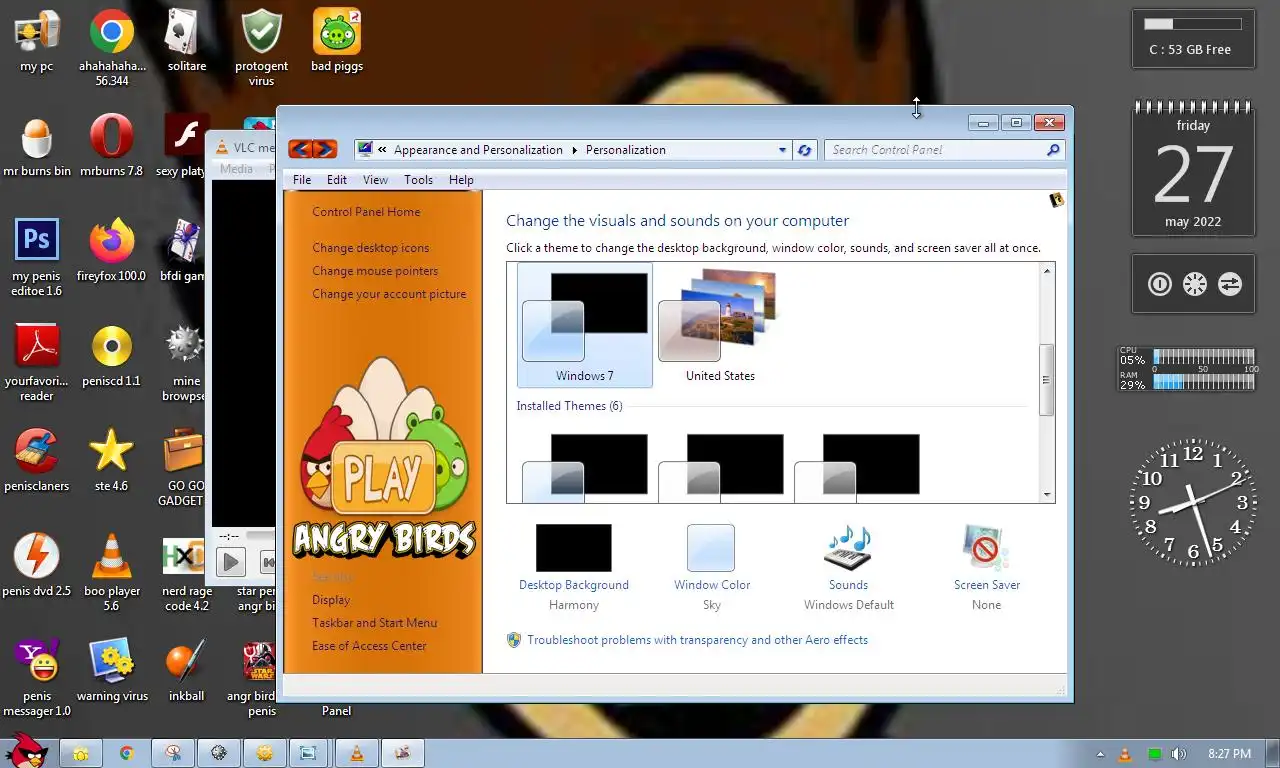Open the solitare card game icon
The height and width of the screenshot is (768, 1280).
click(x=187, y=41)
